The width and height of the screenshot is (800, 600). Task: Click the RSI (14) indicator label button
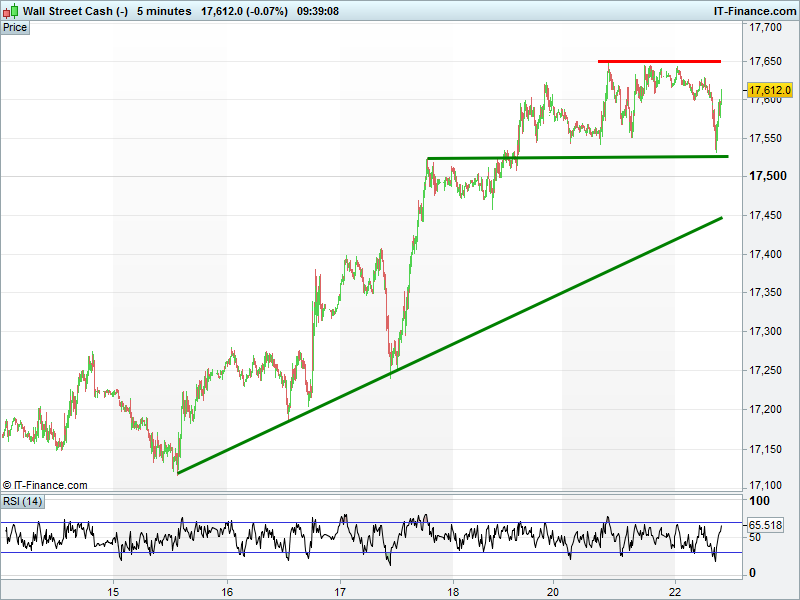22,502
